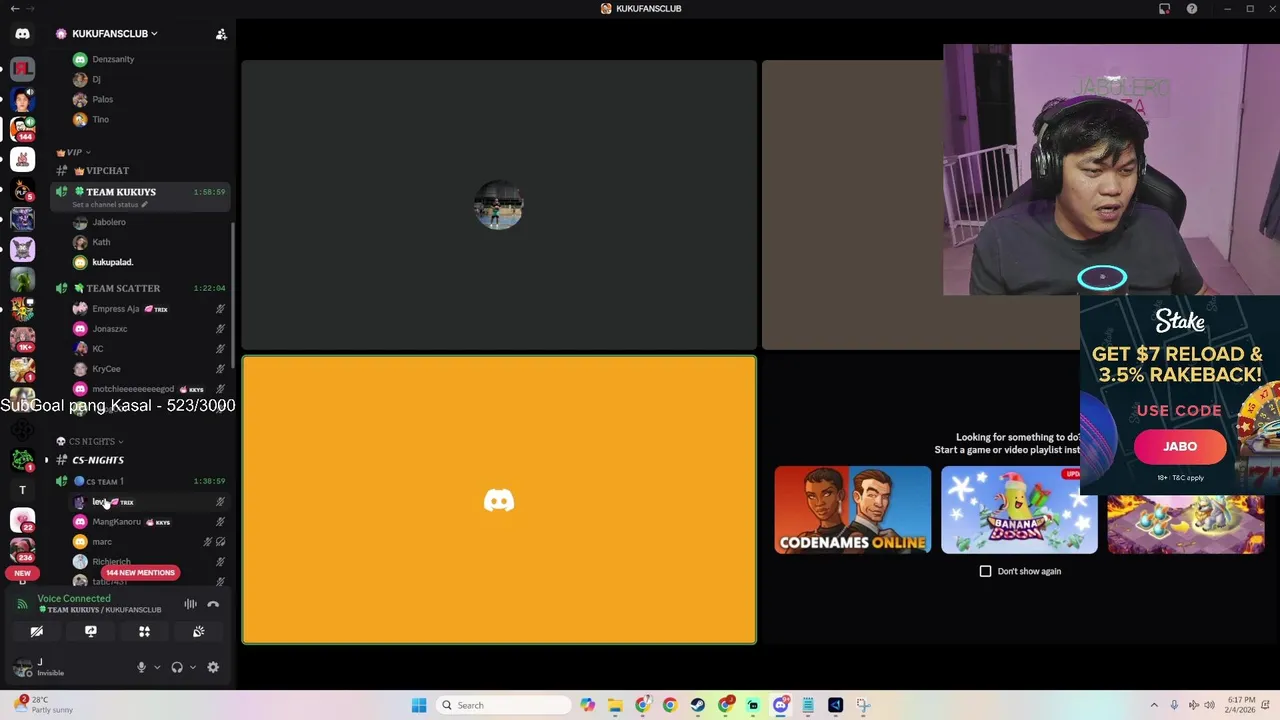1280x720 pixels.
Task: Select user Kath in TEAM KUKUYS
Action: 150,242
